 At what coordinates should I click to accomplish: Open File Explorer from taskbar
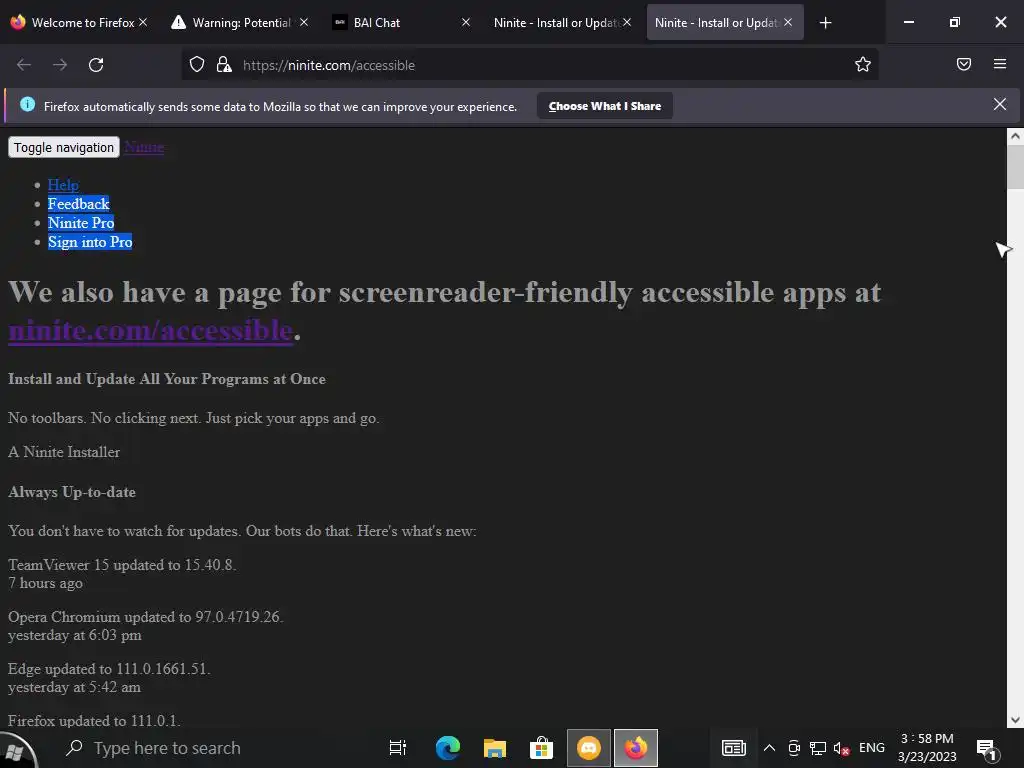[494, 748]
